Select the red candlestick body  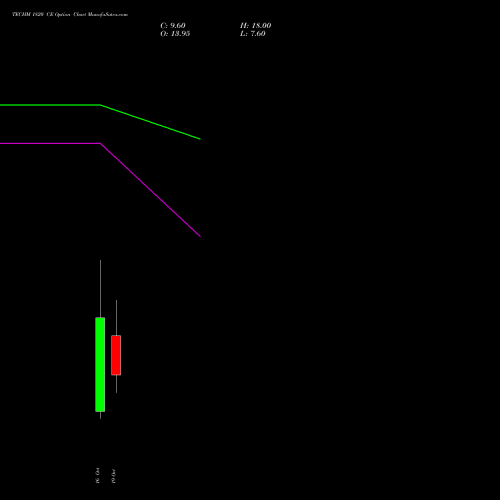(x=116, y=355)
